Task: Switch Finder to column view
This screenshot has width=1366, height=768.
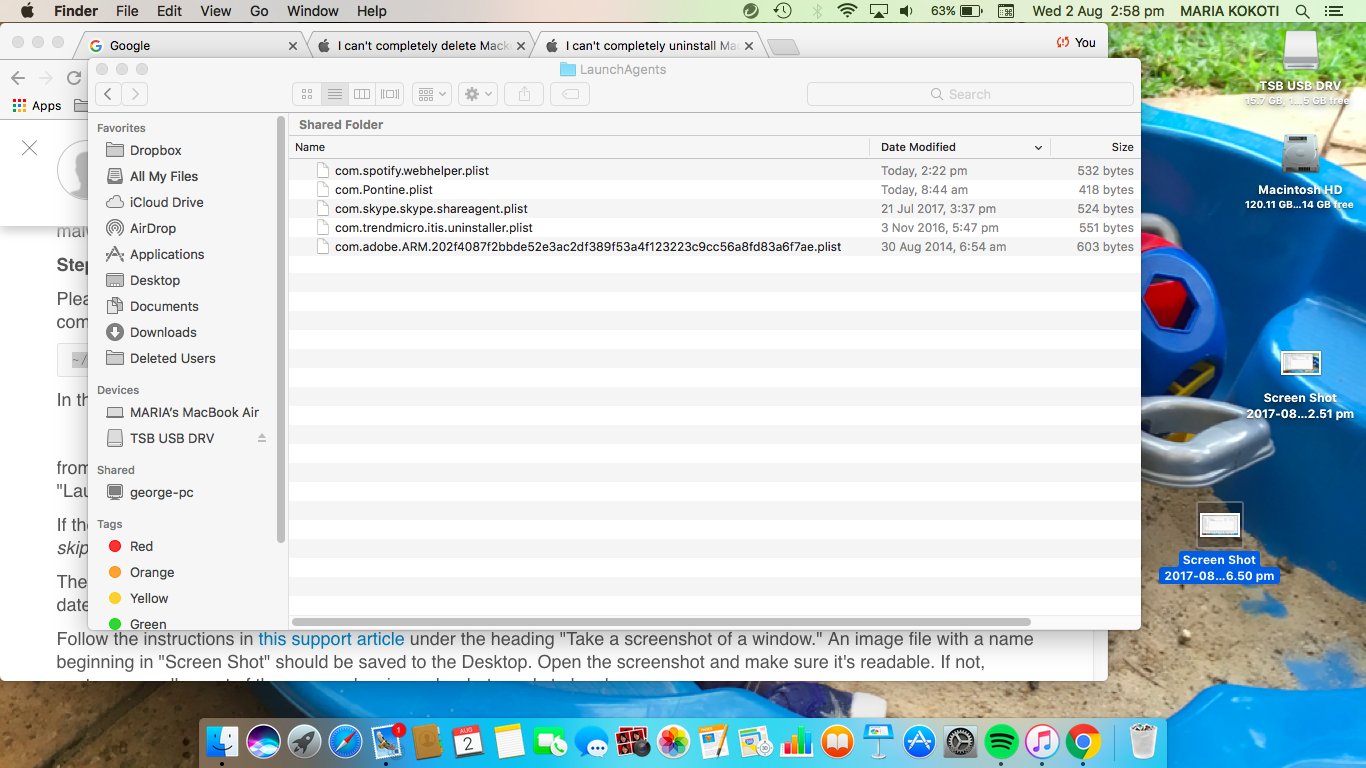Action: point(362,94)
